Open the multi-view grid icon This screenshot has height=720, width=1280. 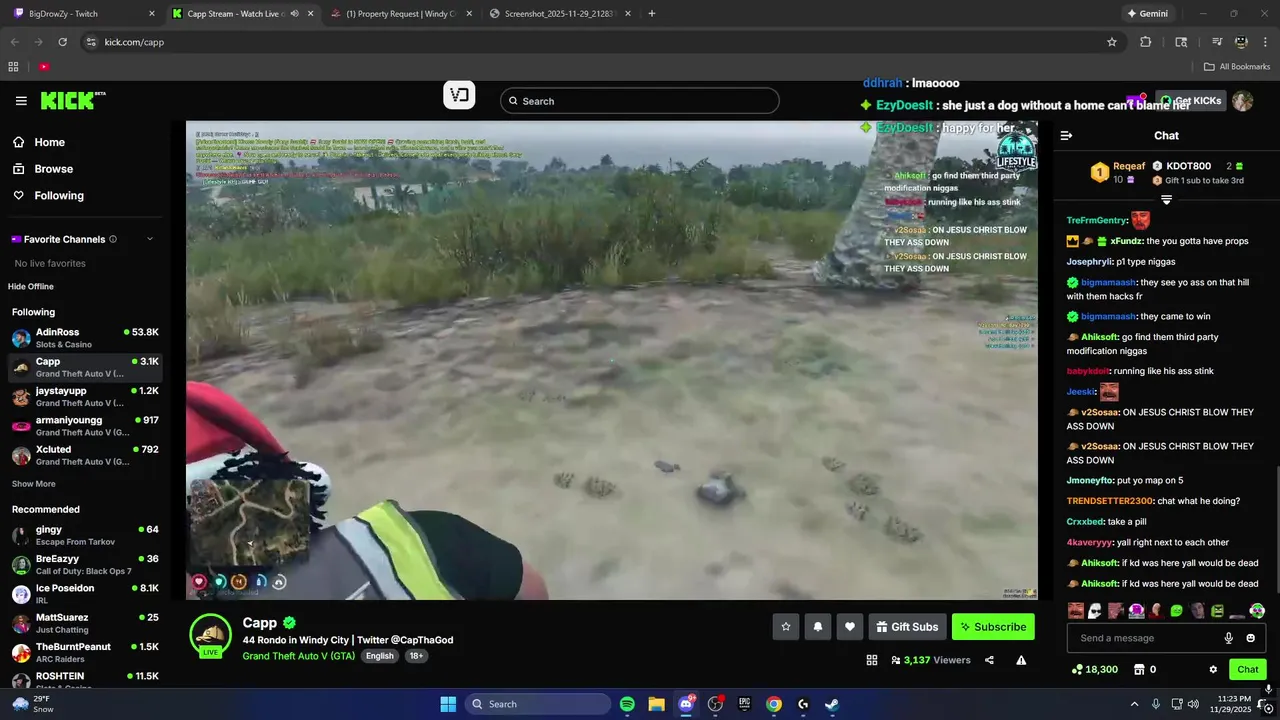click(872, 660)
